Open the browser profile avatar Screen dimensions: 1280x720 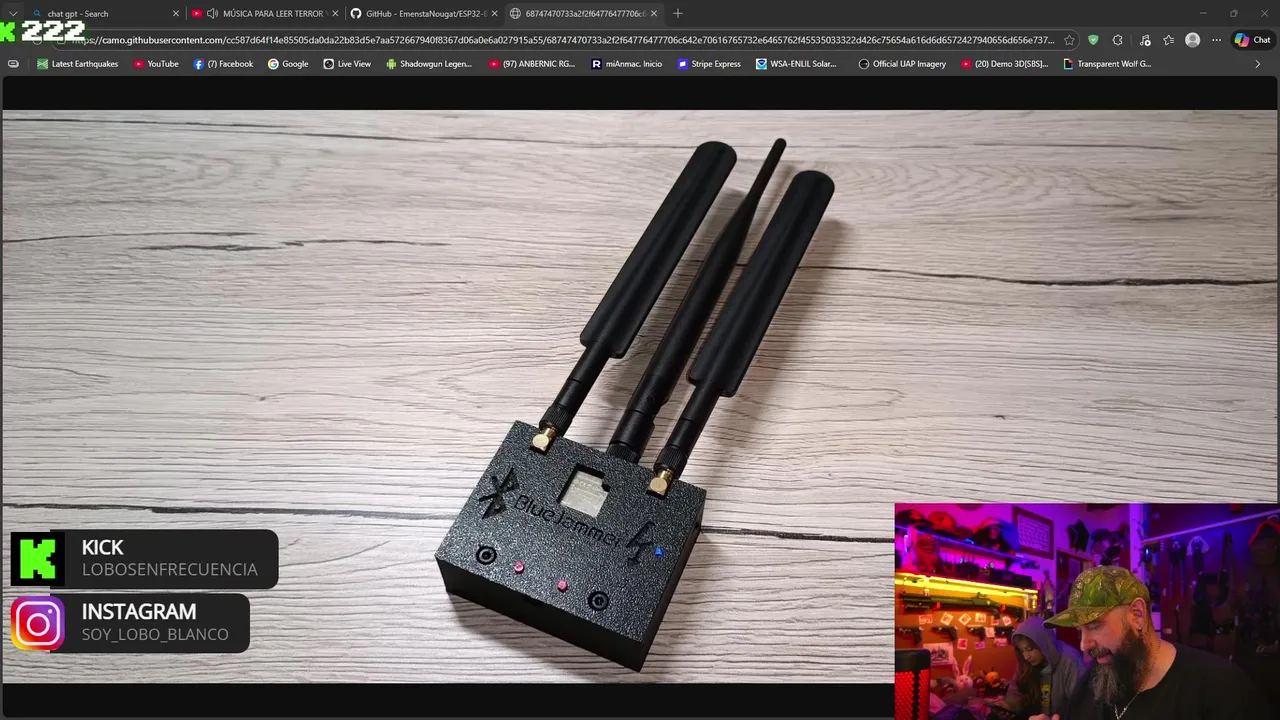1192,40
